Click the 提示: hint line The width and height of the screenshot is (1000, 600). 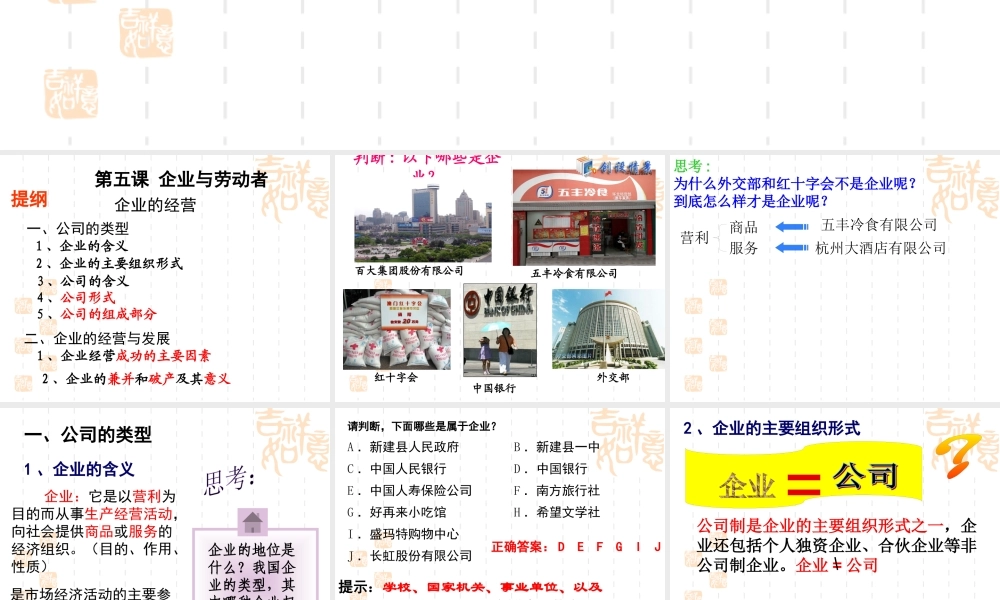471,587
